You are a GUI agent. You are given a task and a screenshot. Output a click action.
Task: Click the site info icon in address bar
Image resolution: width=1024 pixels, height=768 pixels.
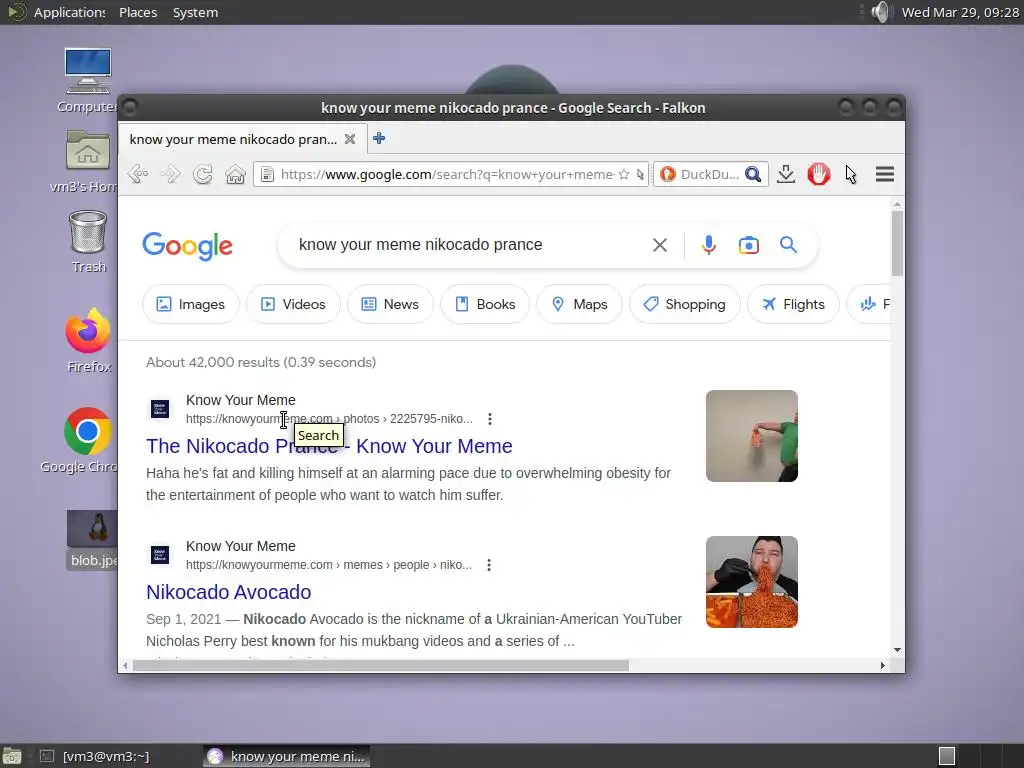[267, 174]
